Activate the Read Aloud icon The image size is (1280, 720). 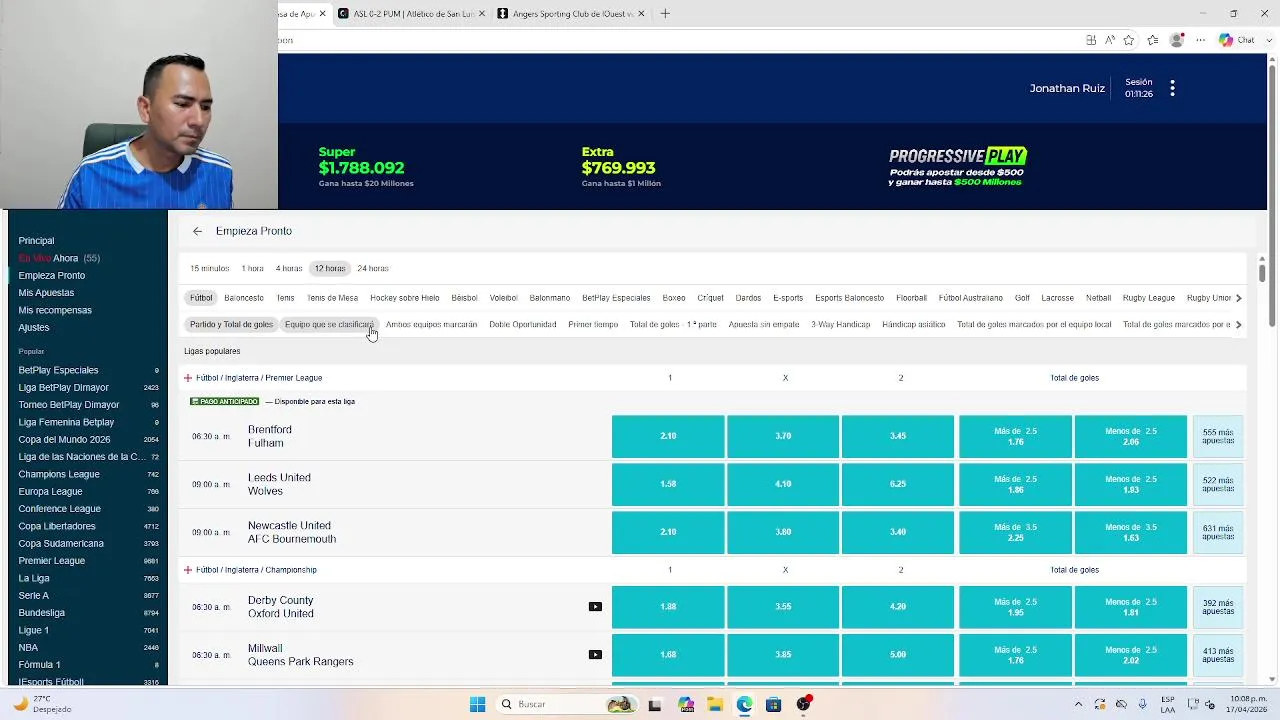click(1110, 40)
